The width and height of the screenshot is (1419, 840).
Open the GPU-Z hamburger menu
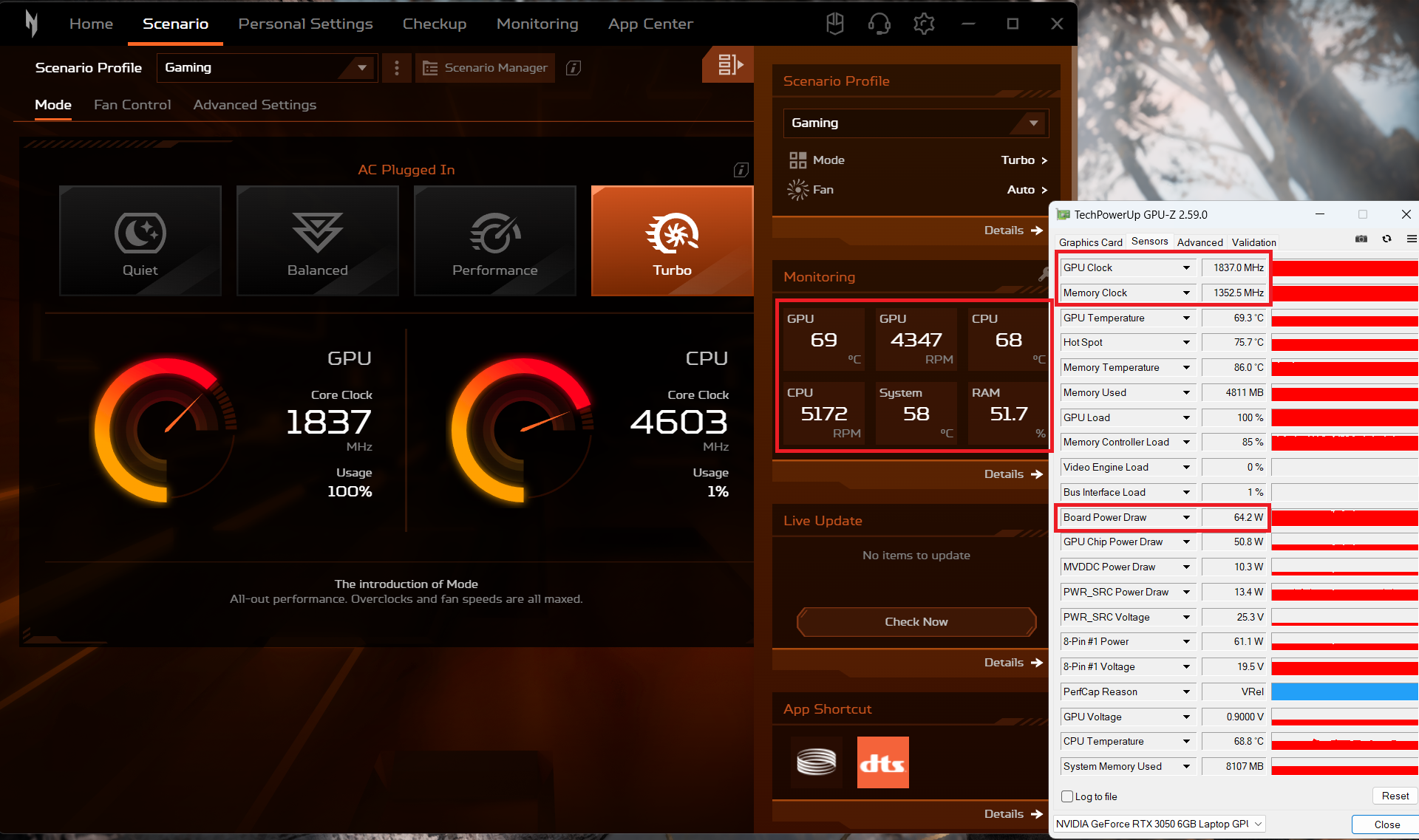tap(1412, 239)
